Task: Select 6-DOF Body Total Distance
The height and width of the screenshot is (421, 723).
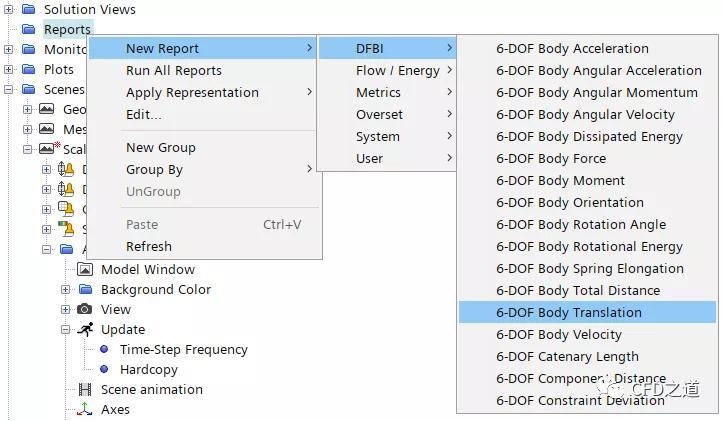Action: 587,291
